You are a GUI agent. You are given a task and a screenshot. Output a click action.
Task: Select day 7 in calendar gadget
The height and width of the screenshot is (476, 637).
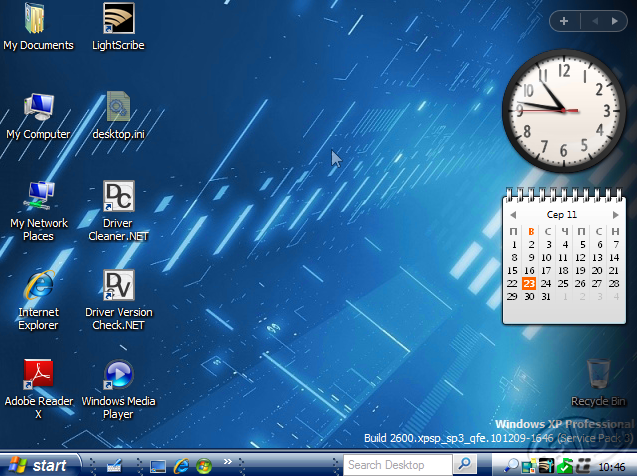pos(616,244)
